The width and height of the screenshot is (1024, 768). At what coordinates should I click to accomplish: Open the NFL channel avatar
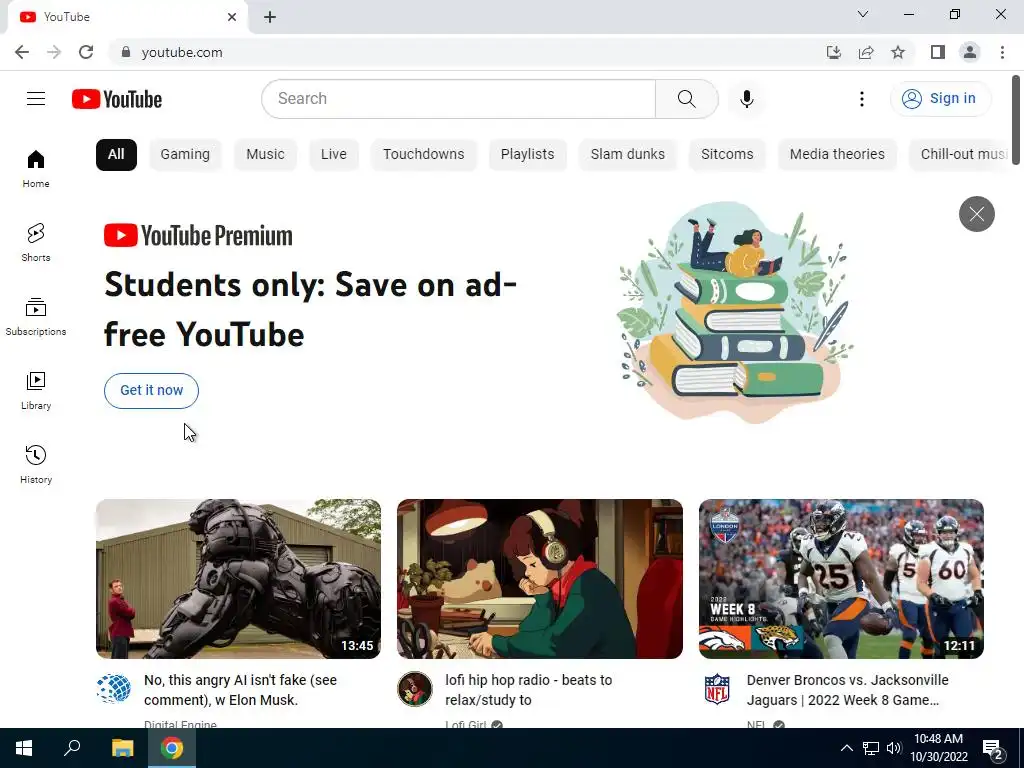716,688
